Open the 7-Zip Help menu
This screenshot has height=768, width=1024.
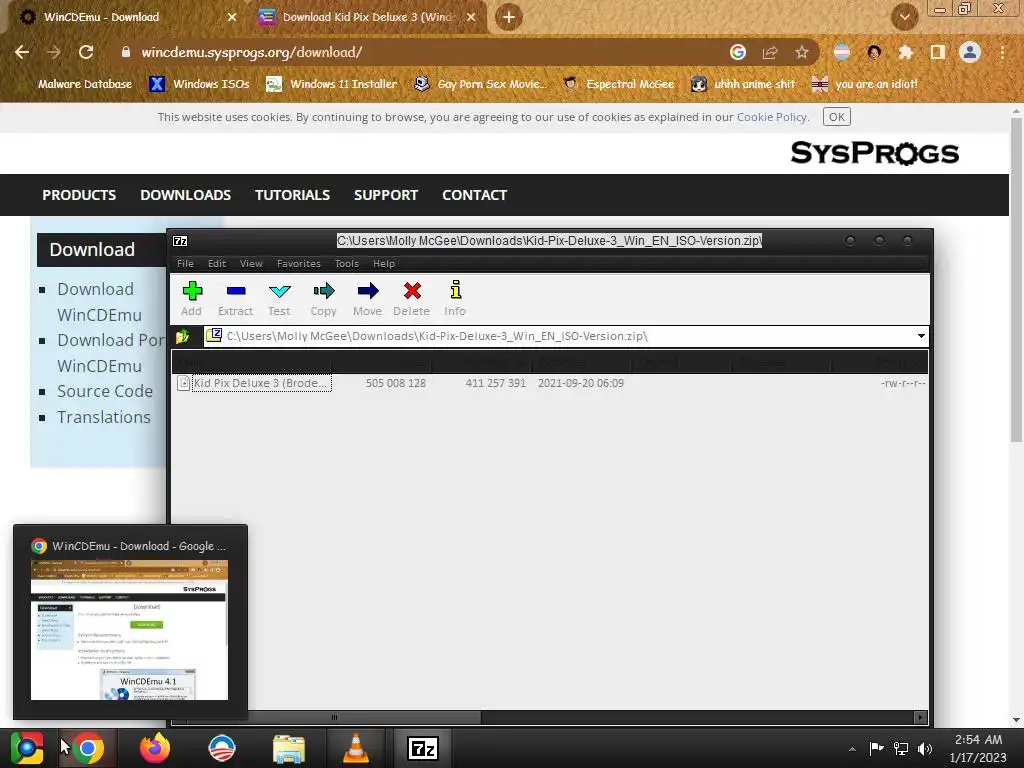click(x=384, y=264)
